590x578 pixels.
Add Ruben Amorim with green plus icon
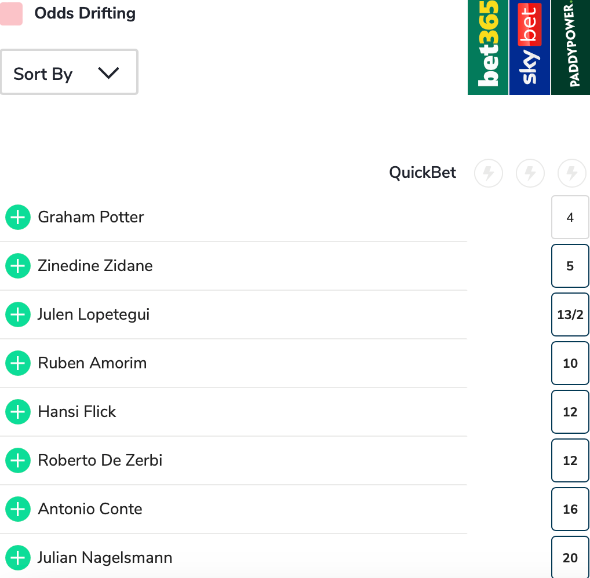(x=18, y=363)
